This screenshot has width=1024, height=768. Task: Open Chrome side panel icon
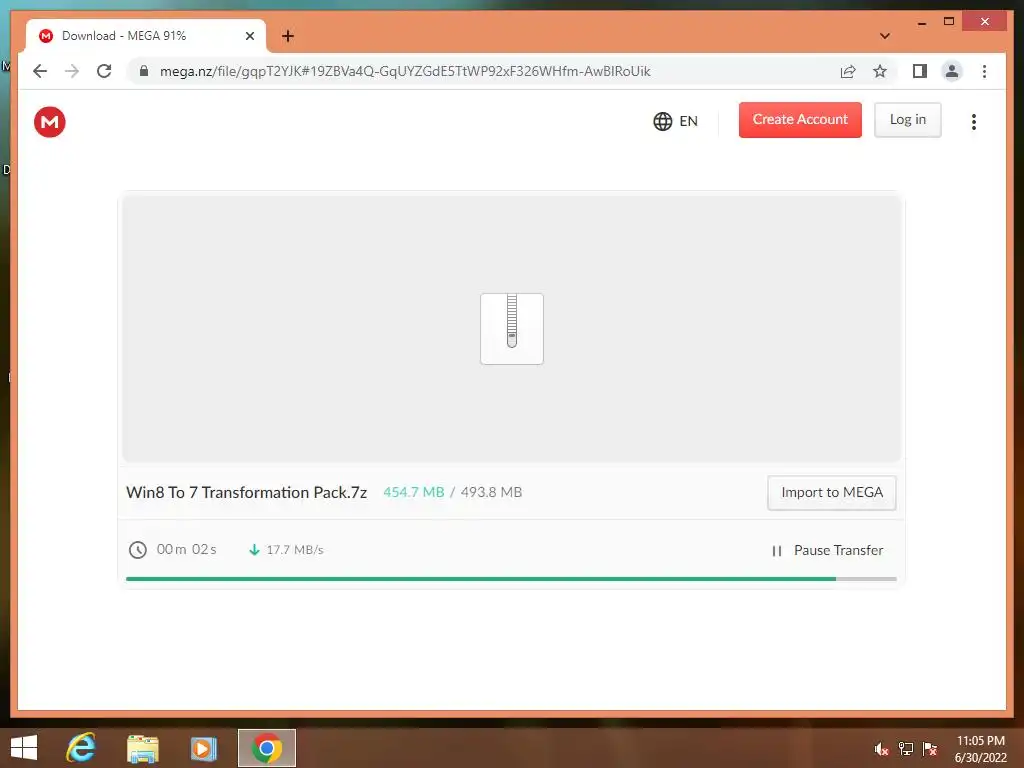tap(920, 71)
